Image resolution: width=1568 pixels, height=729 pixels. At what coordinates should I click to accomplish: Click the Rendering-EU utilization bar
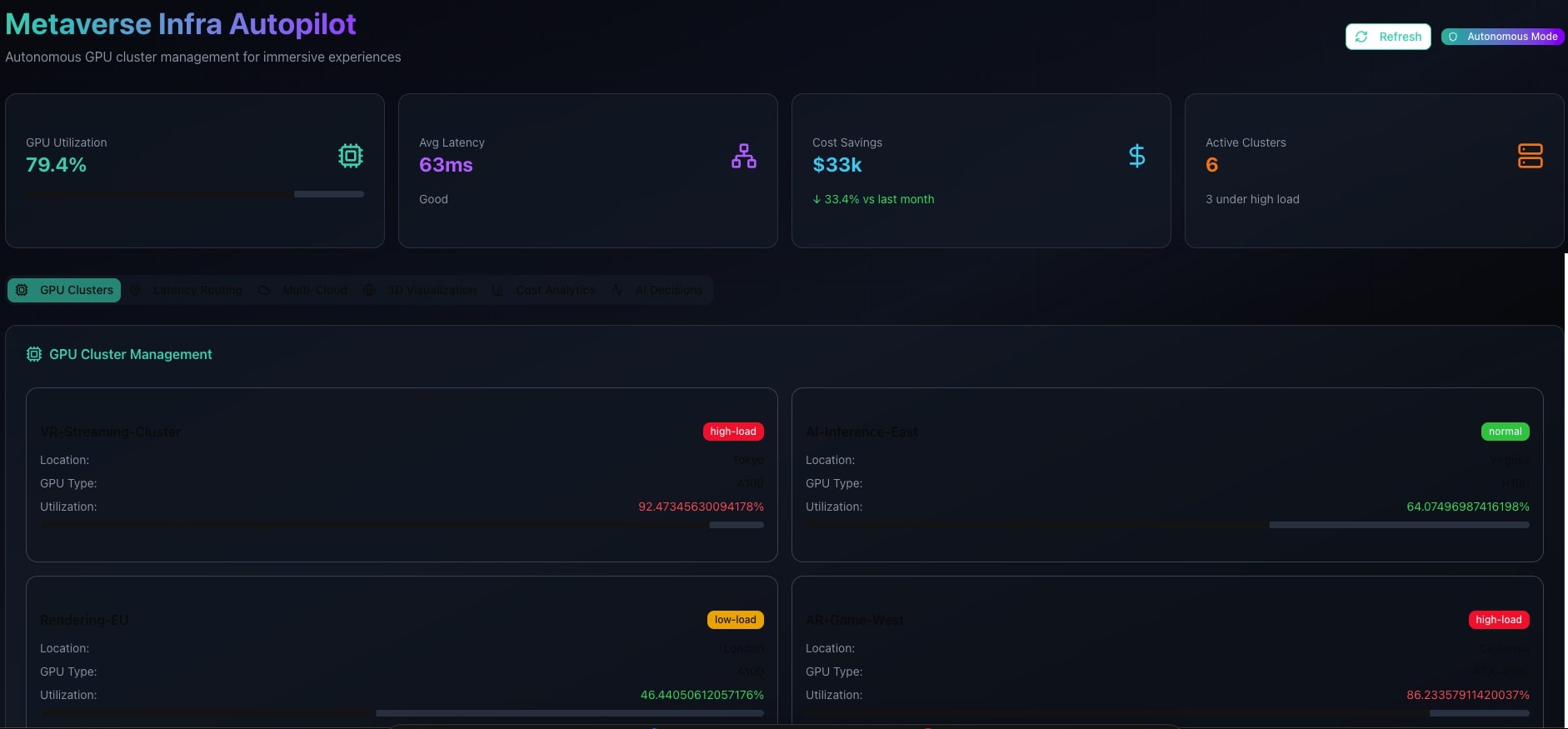(x=402, y=713)
